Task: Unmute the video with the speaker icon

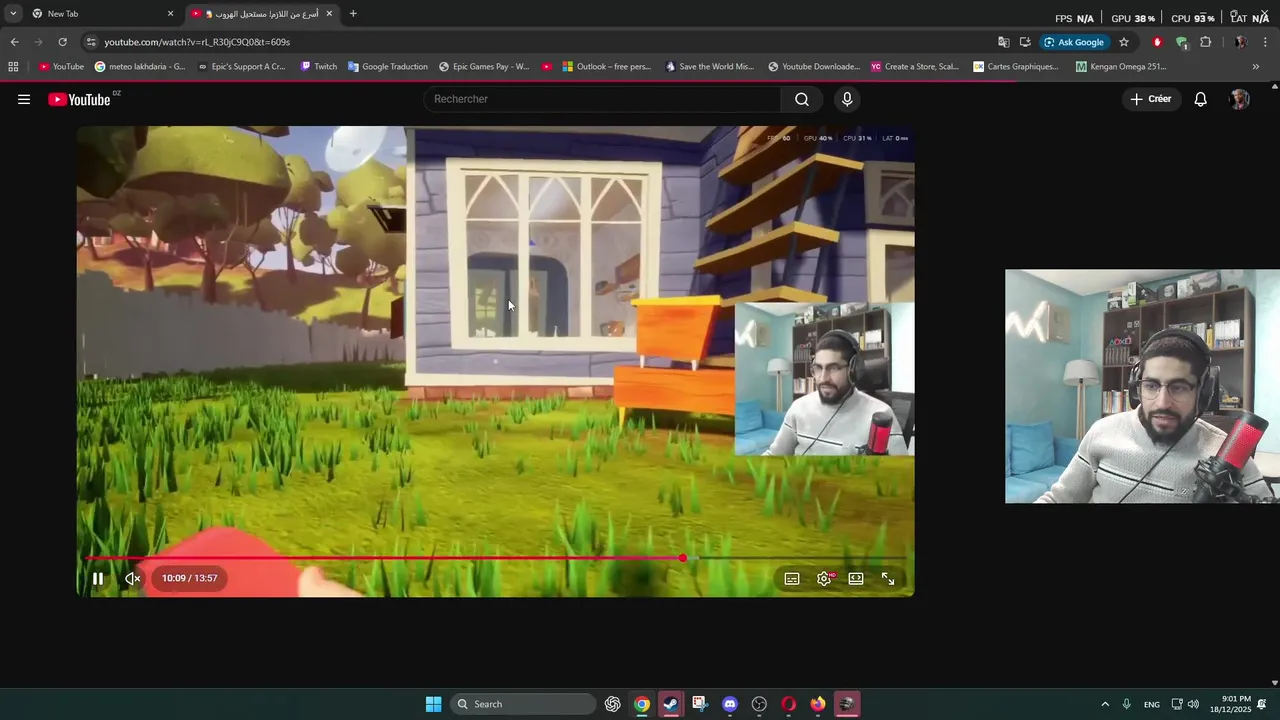Action: tap(132, 578)
